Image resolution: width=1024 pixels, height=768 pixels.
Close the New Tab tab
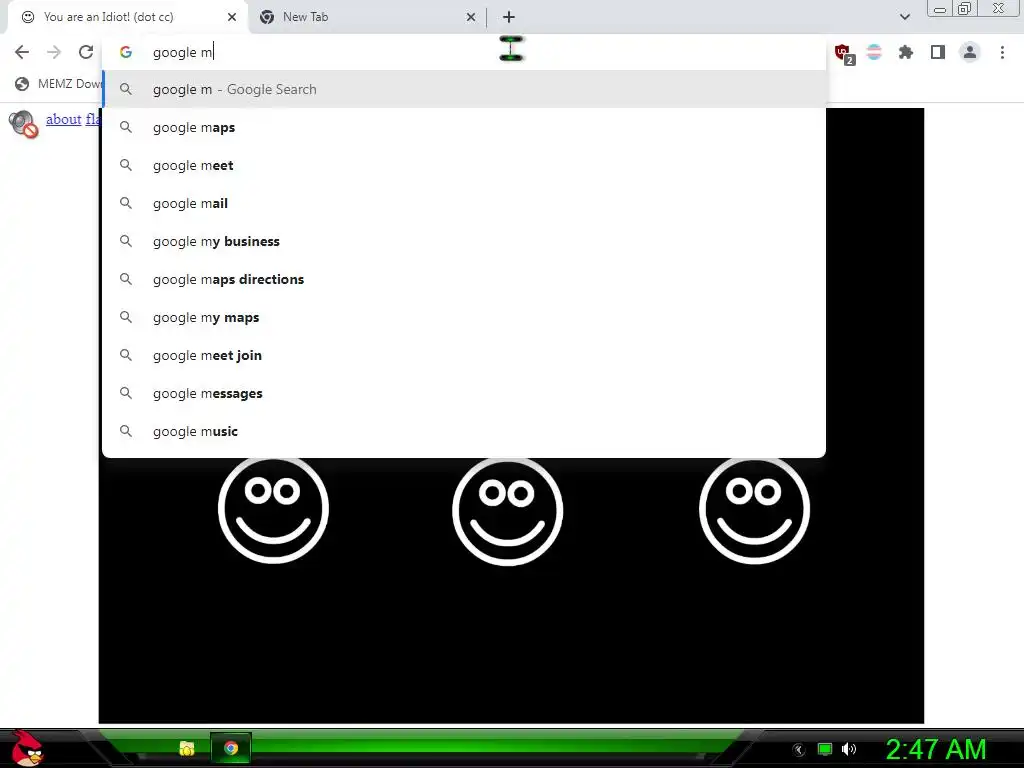[471, 17]
